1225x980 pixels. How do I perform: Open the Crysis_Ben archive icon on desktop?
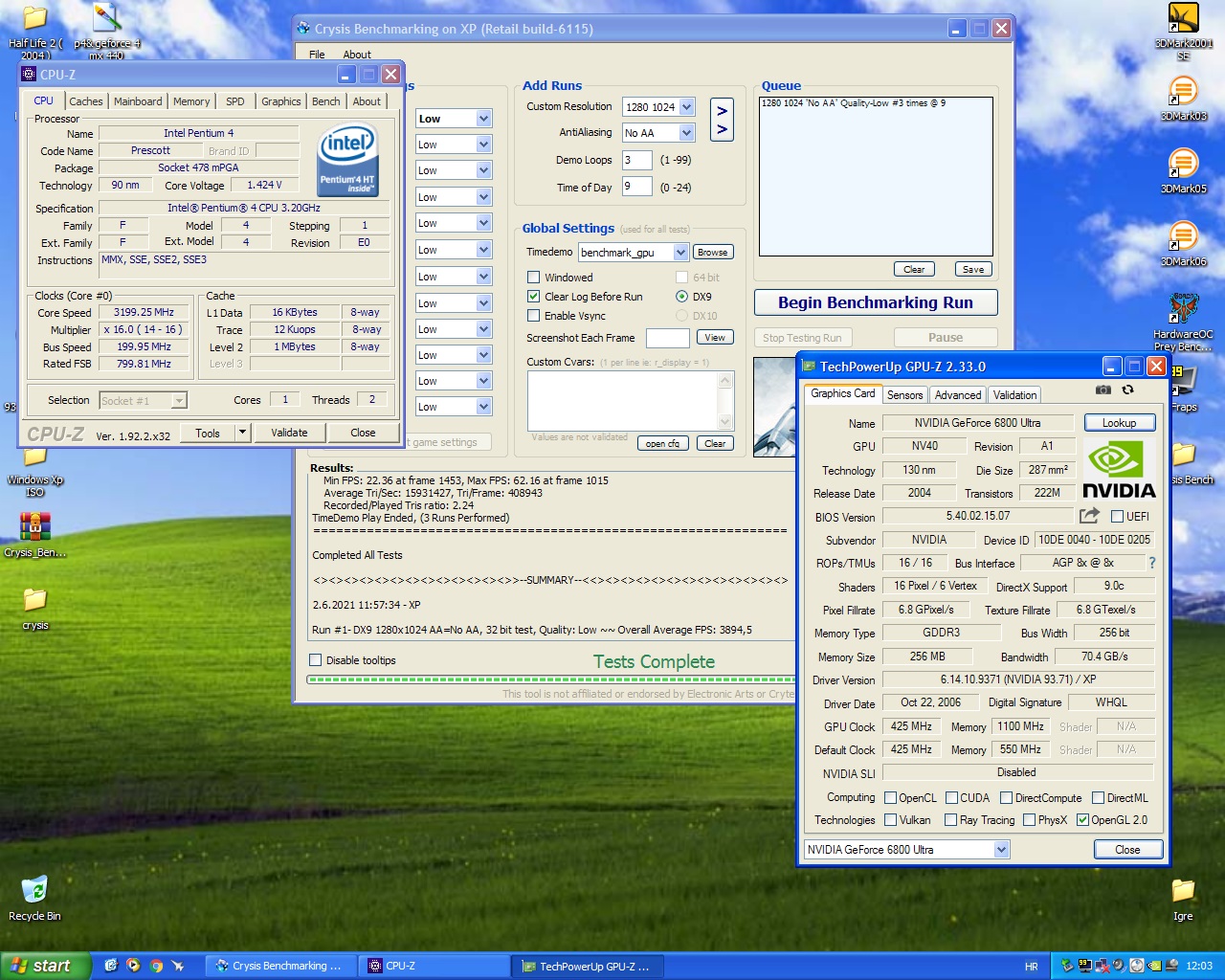click(34, 527)
